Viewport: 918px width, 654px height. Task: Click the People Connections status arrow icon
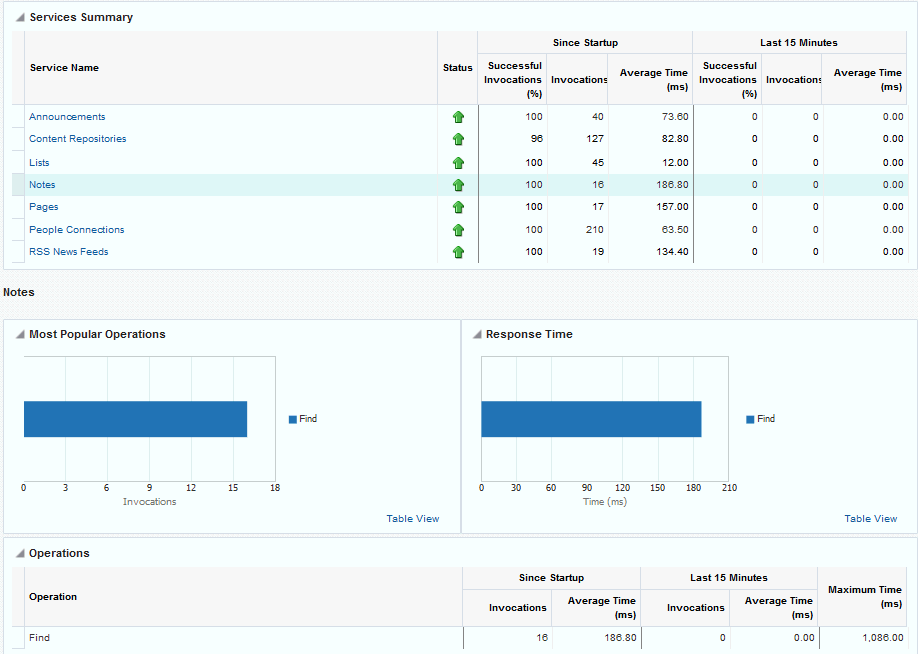458,230
